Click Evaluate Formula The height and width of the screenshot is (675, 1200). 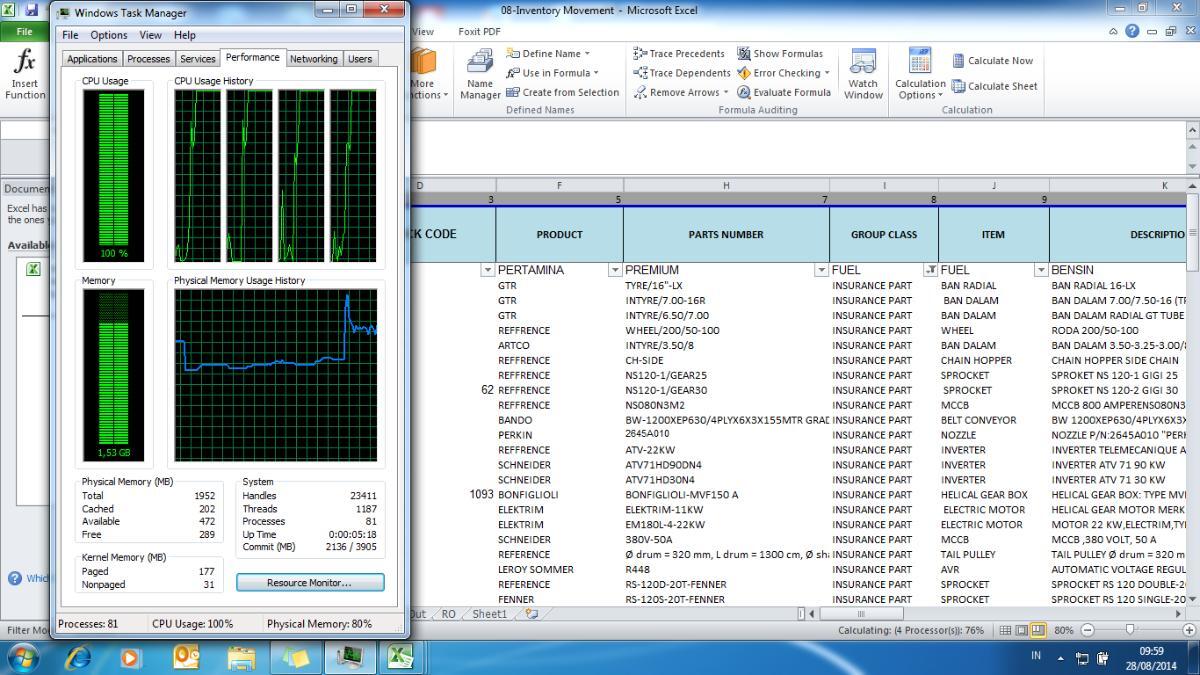coord(784,92)
